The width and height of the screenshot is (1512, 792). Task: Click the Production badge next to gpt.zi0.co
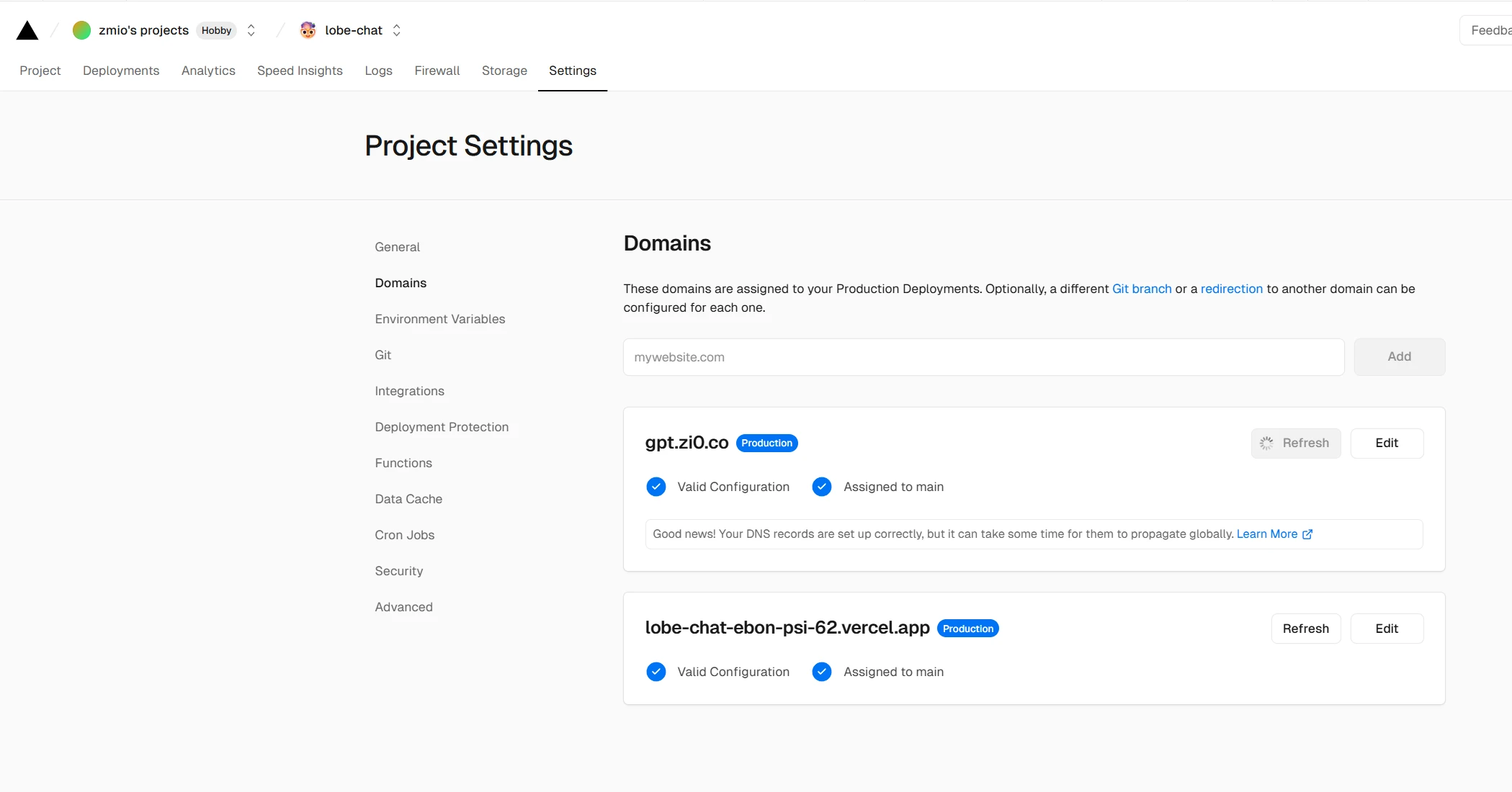coord(766,444)
